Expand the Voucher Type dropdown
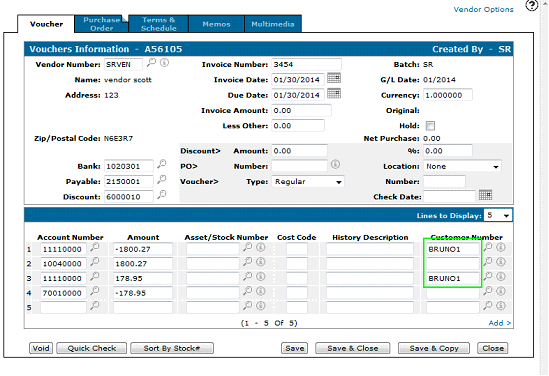The width and height of the screenshot is (549, 376). [308, 182]
